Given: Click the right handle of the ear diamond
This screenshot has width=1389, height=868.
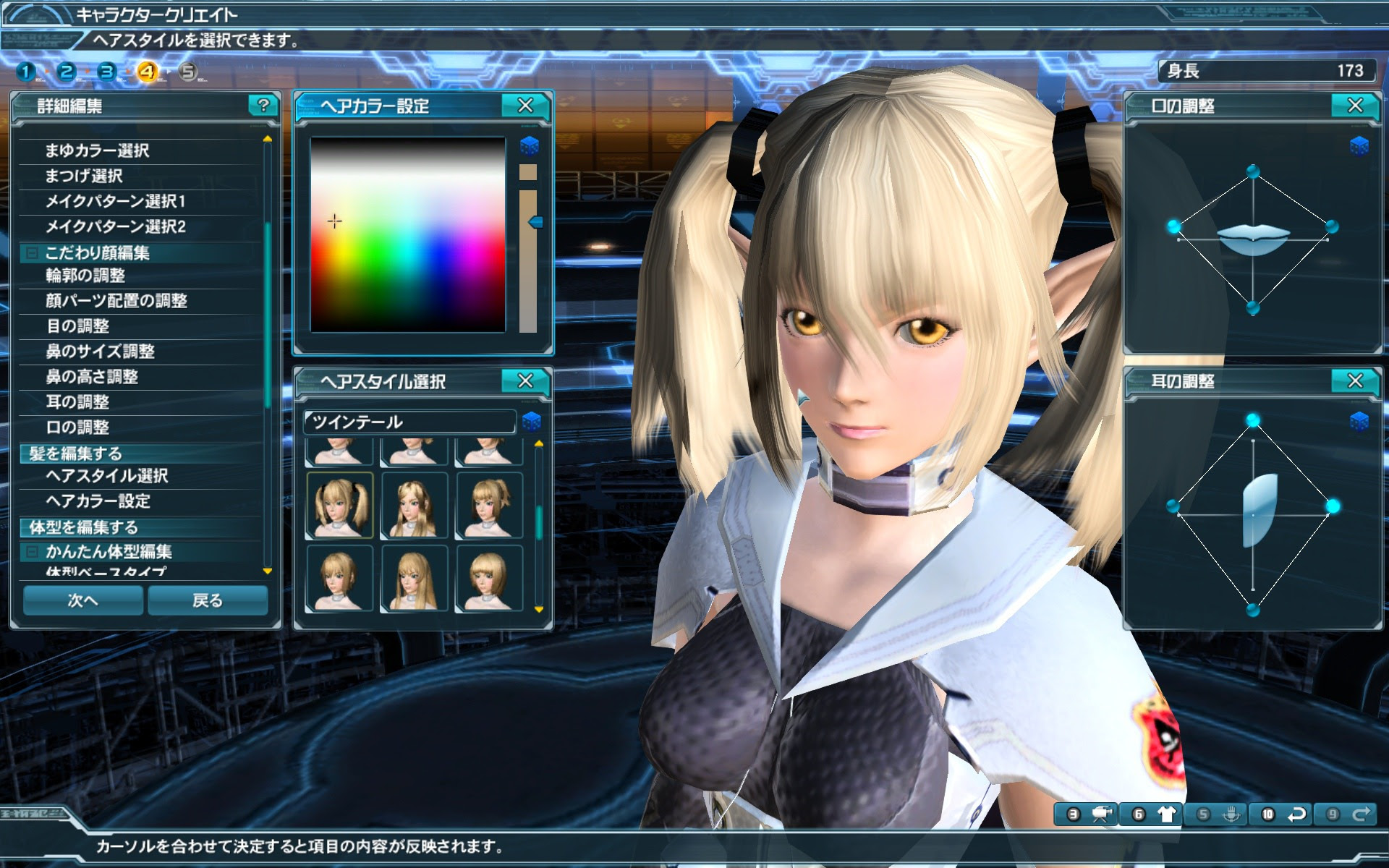Looking at the screenshot, I should tap(1333, 506).
